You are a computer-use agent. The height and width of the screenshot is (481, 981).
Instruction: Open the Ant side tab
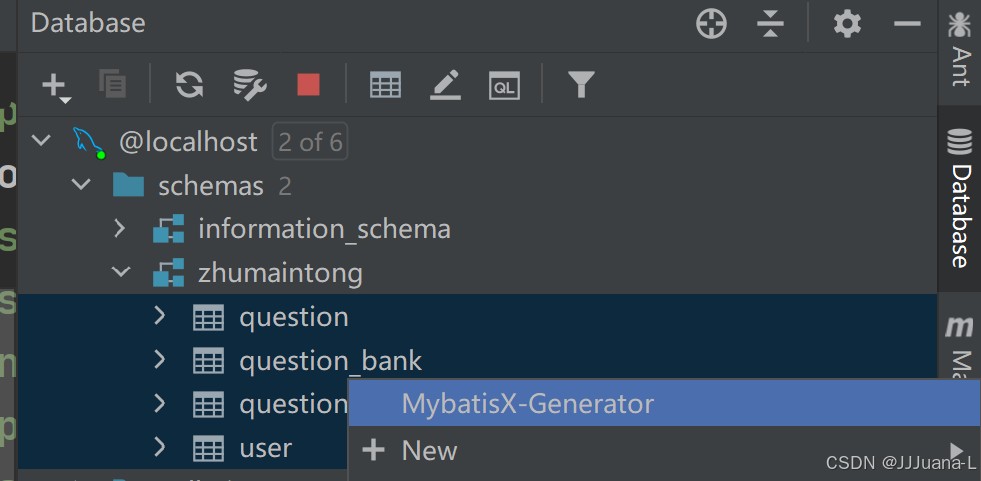tap(960, 50)
